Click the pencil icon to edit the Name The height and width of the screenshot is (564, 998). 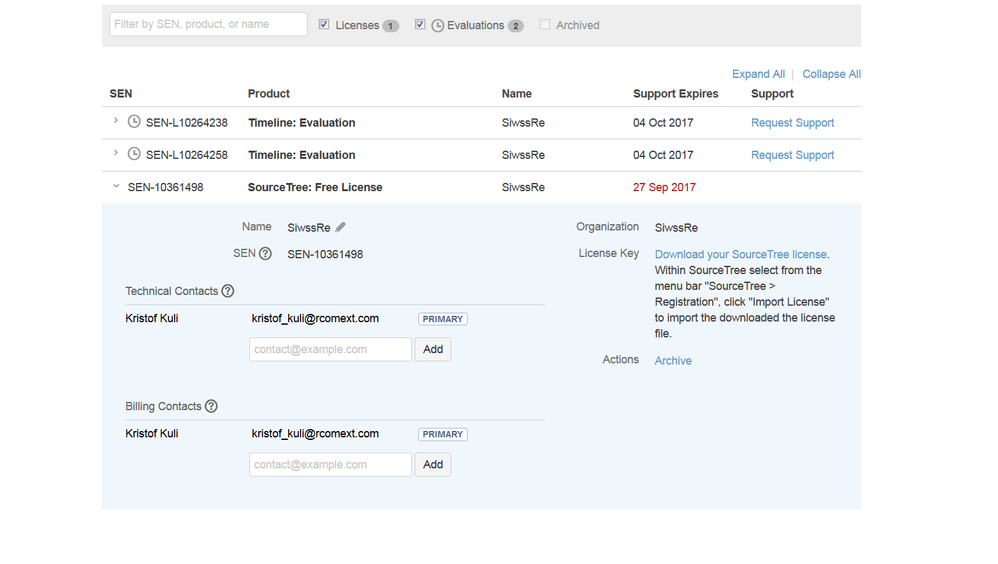(341, 227)
